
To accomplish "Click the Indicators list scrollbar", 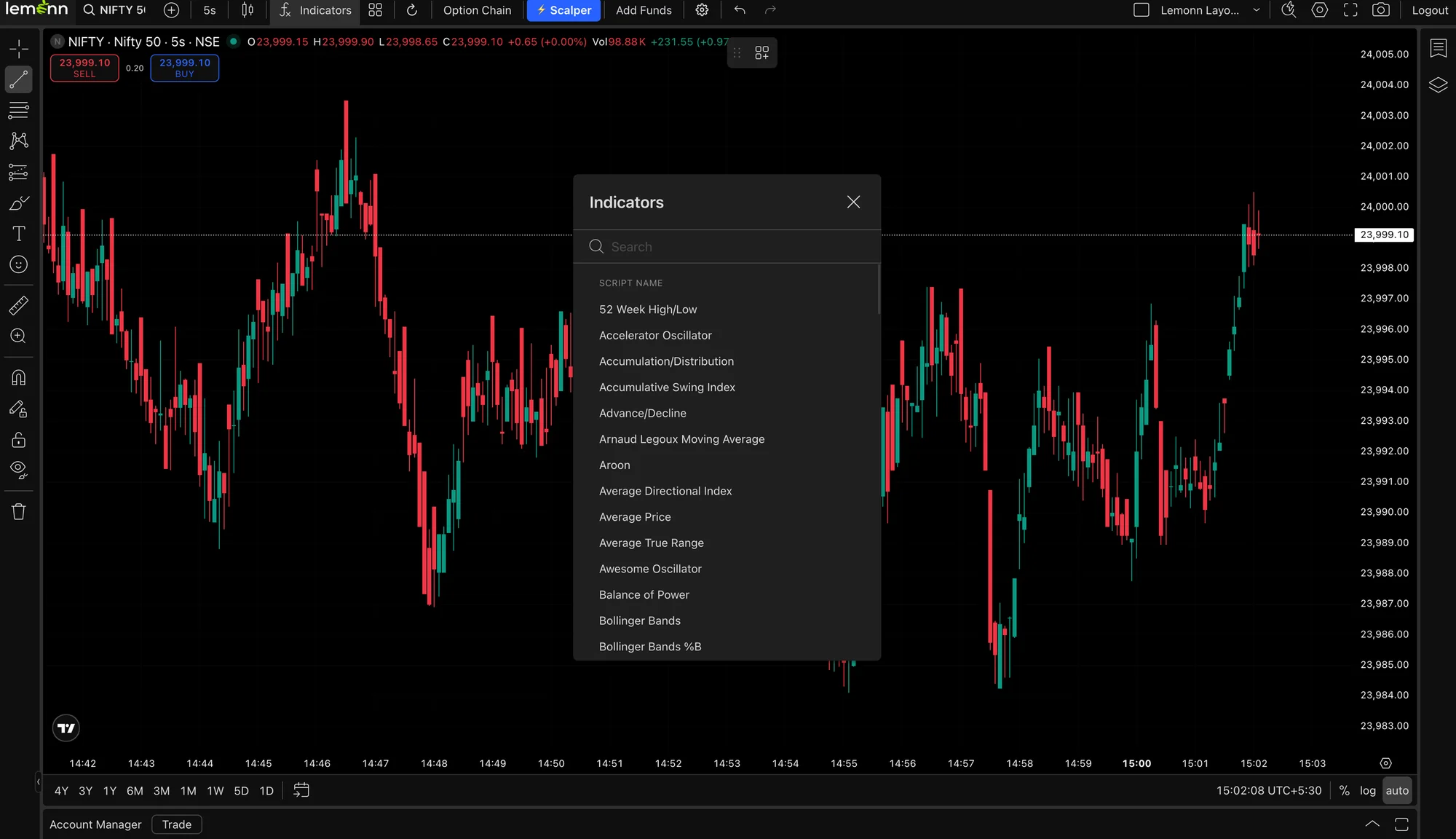I will [x=879, y=289].
